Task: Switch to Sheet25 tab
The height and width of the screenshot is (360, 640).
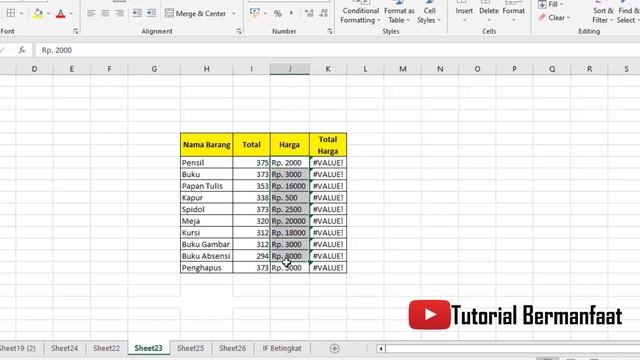Action: tap(191, 348)
